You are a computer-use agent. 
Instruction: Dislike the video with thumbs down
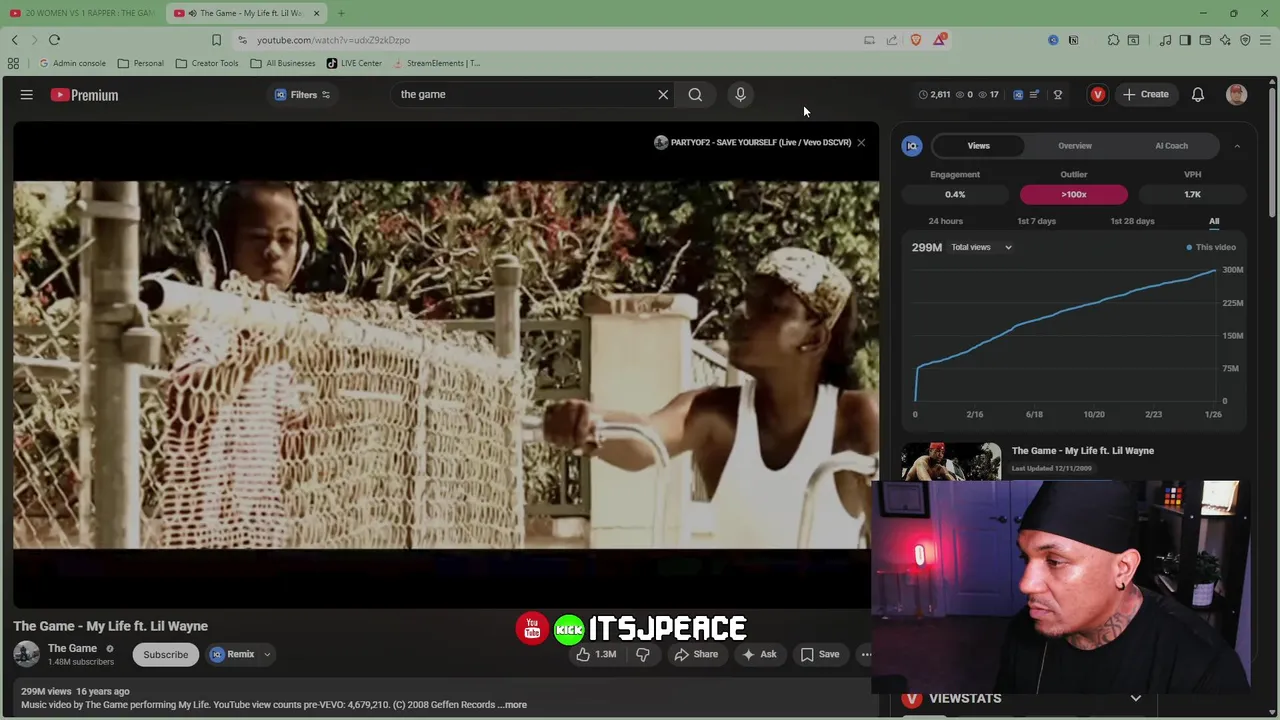coord(643,654)
